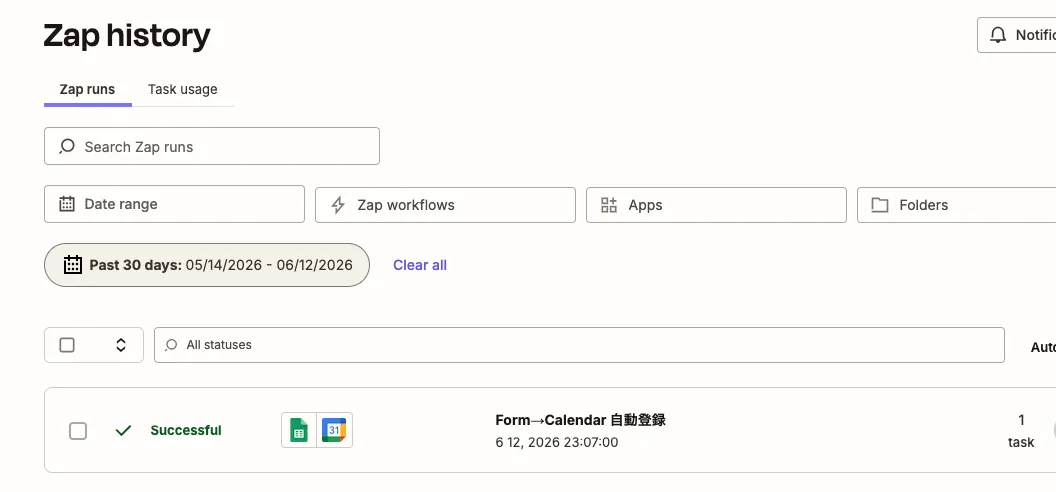Click the calendar icon in Date range filter
Viewport: 1056px width, 492px height.
point(67,204)
